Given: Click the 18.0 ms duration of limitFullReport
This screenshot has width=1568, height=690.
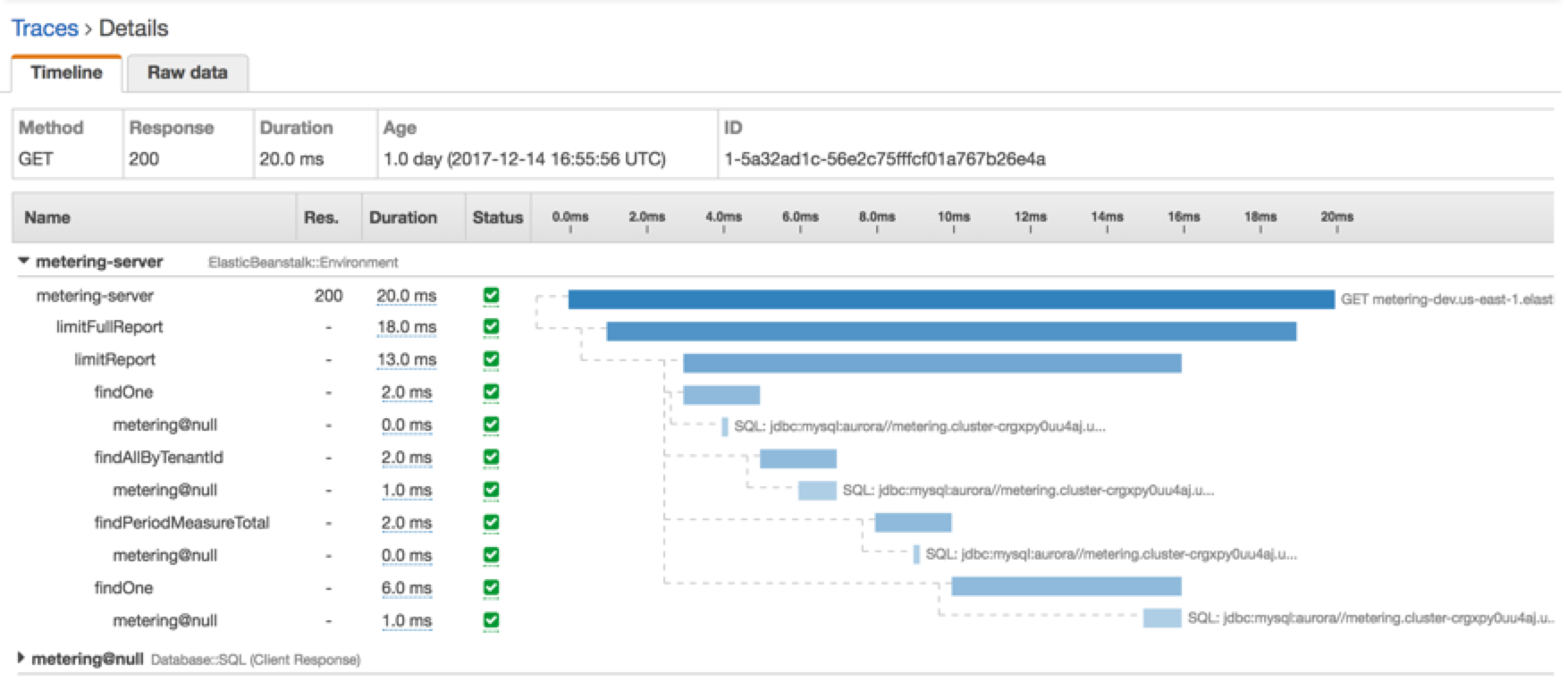Looking at the screenshot, I should click(407, 327).
